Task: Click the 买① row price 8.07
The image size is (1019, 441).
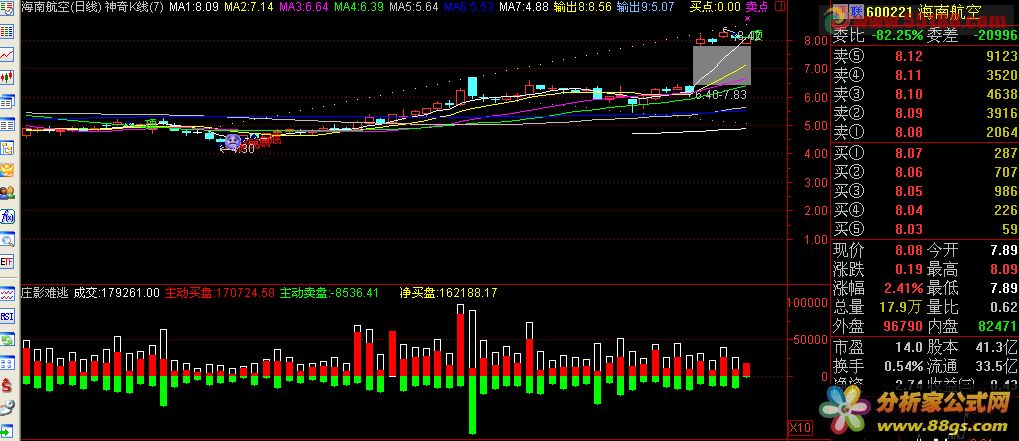Action: point(909,153)
